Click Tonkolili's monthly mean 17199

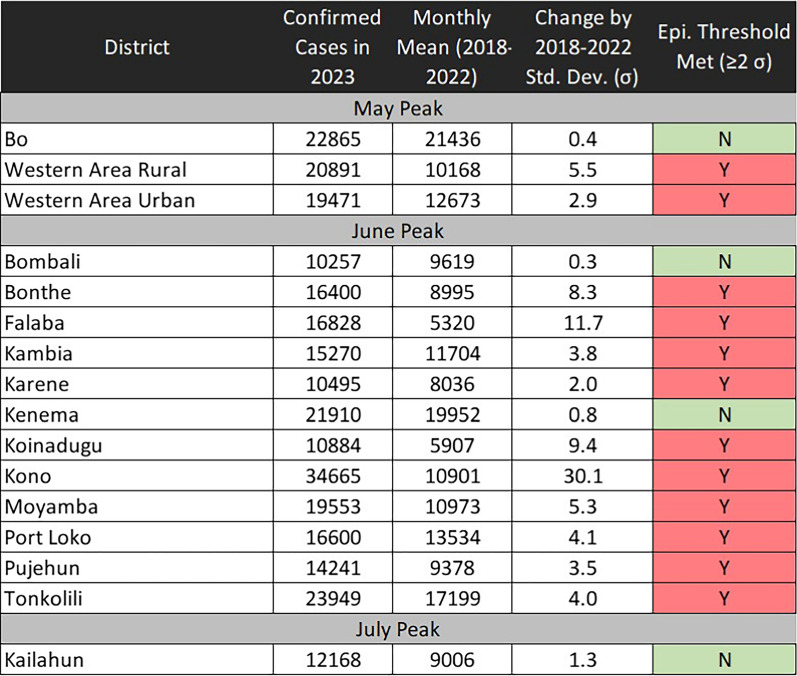coord(452,598)
